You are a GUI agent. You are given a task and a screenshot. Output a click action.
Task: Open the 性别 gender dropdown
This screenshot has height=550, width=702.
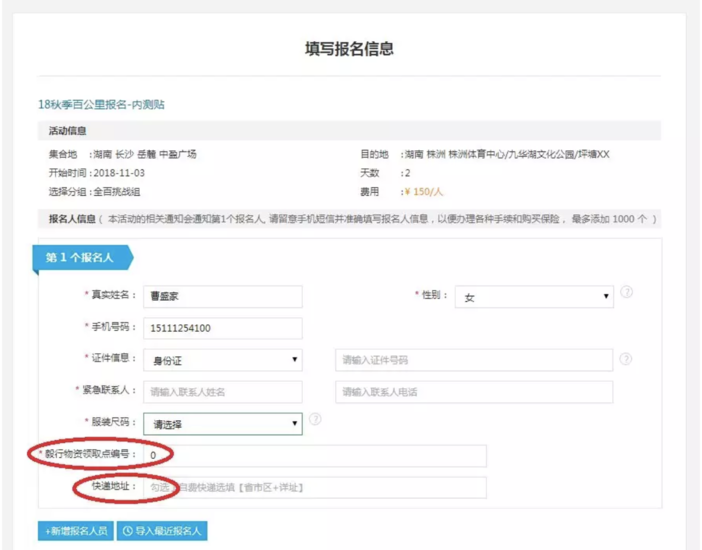(534, 297)
